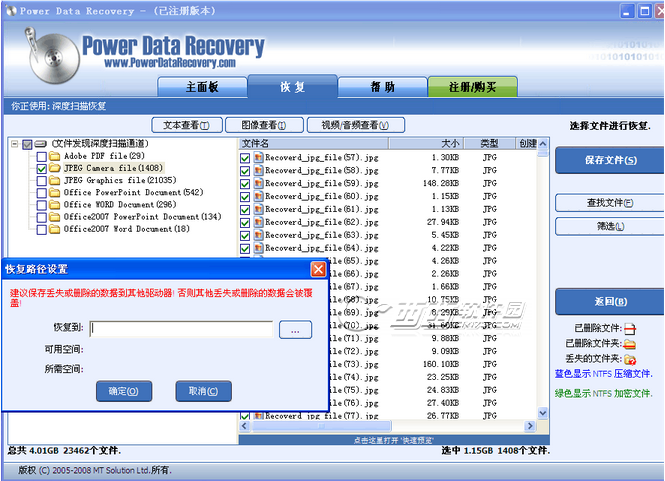Select the Office PowerPoint Document folder icon
Viewport: 665px width, 481px height.
click(54, 193)
